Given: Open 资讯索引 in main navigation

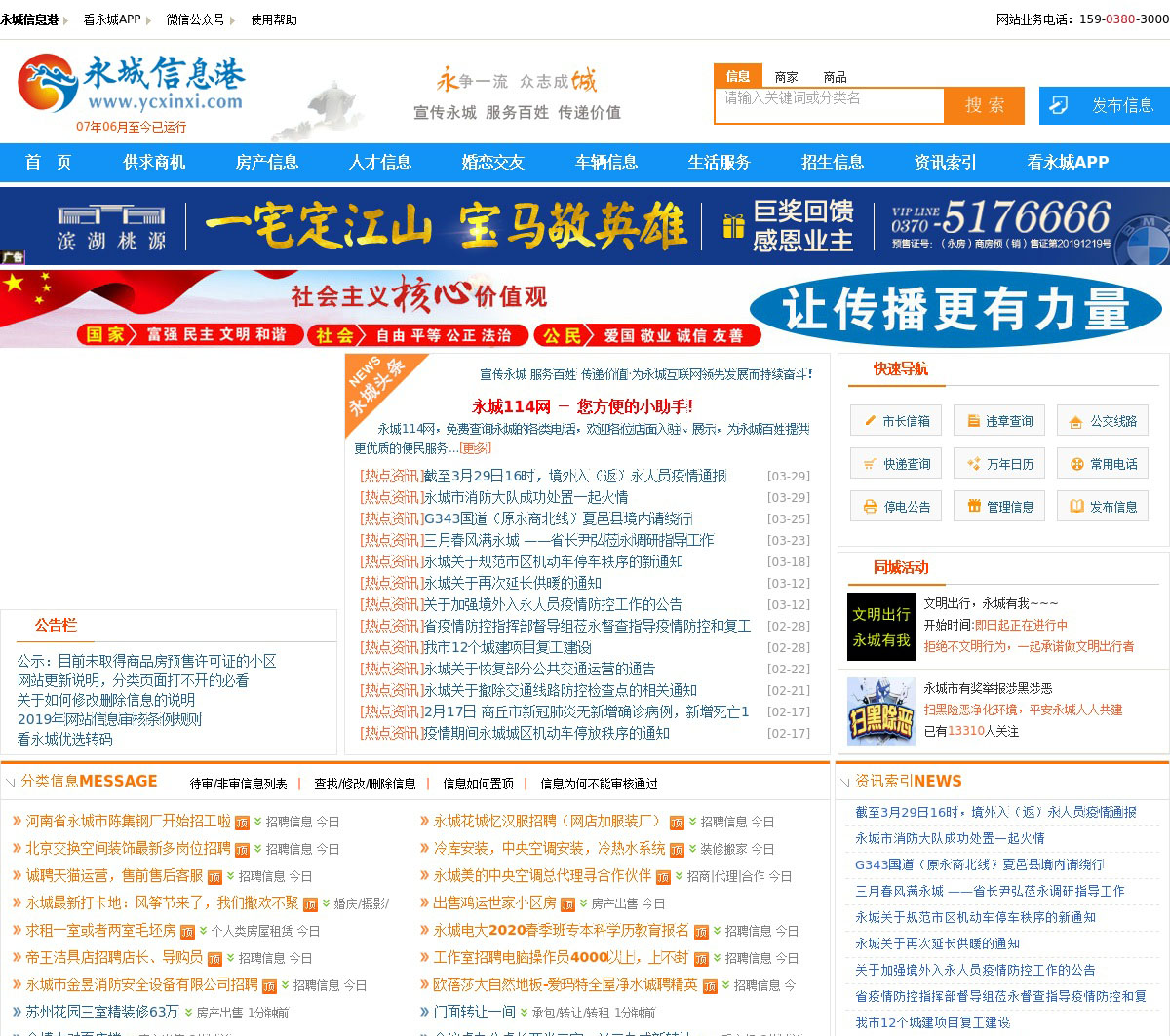Looking at the screenshot, I should tap(946, 163).
